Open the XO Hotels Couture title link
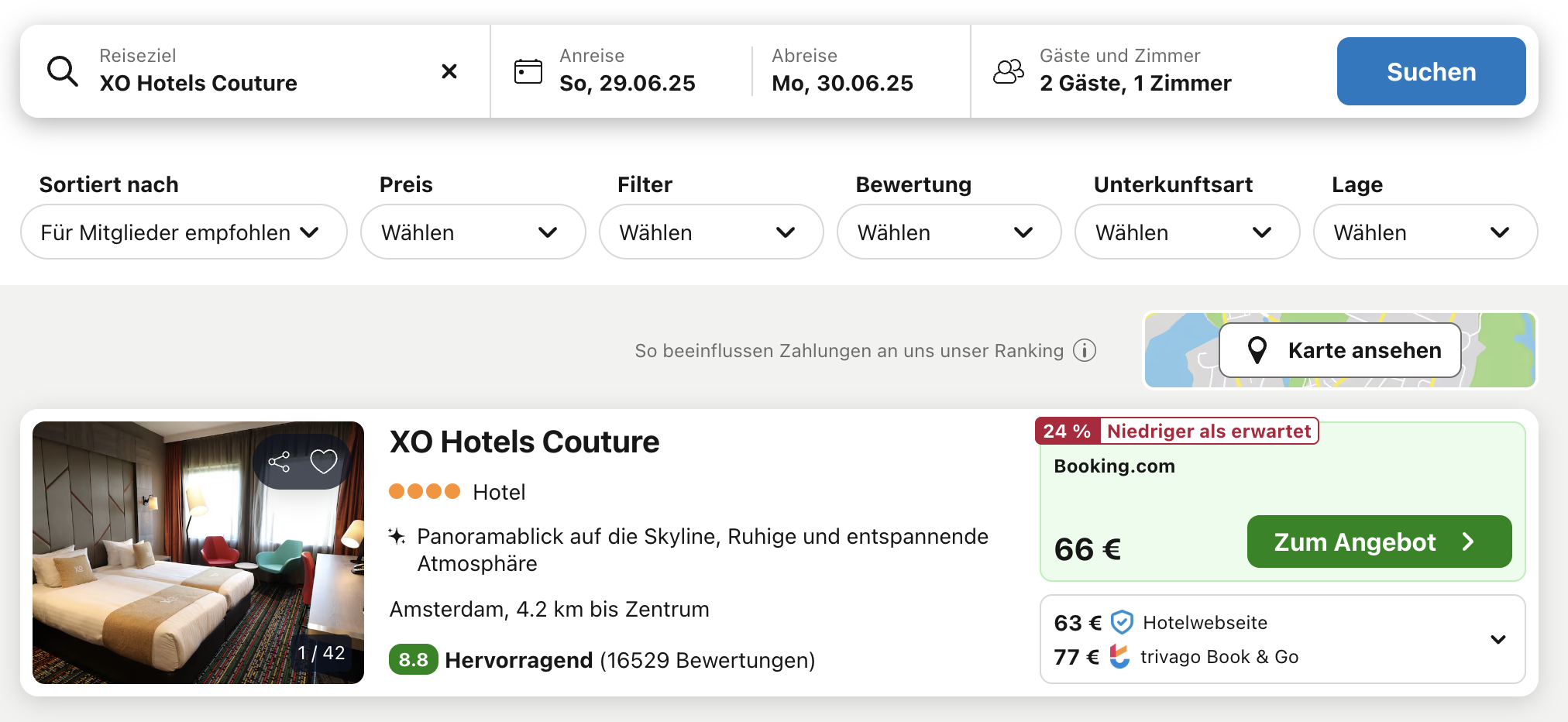The image size is (1568, 722). point(524,442)
